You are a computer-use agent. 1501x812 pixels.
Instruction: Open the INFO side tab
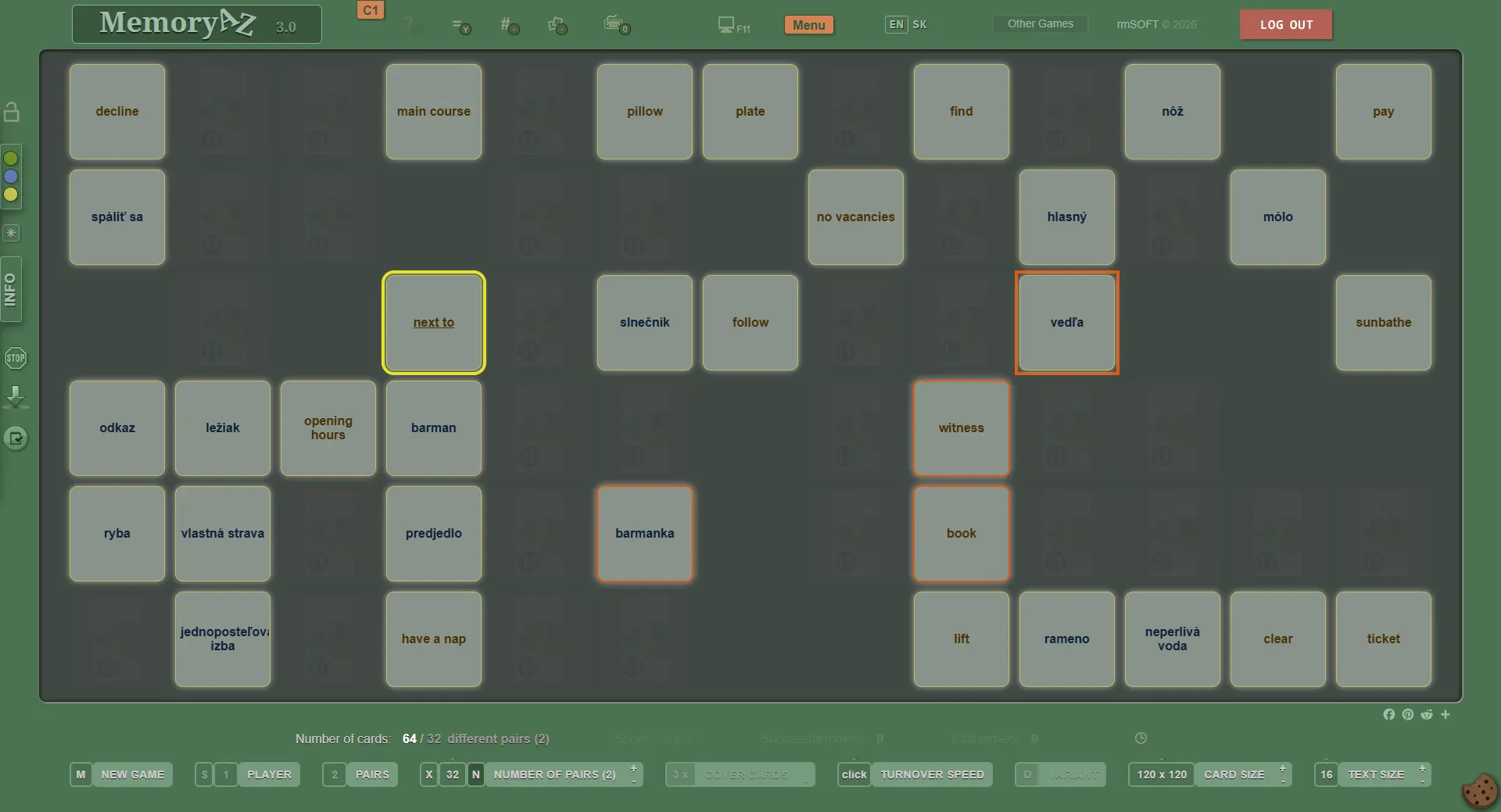point(11,290)
